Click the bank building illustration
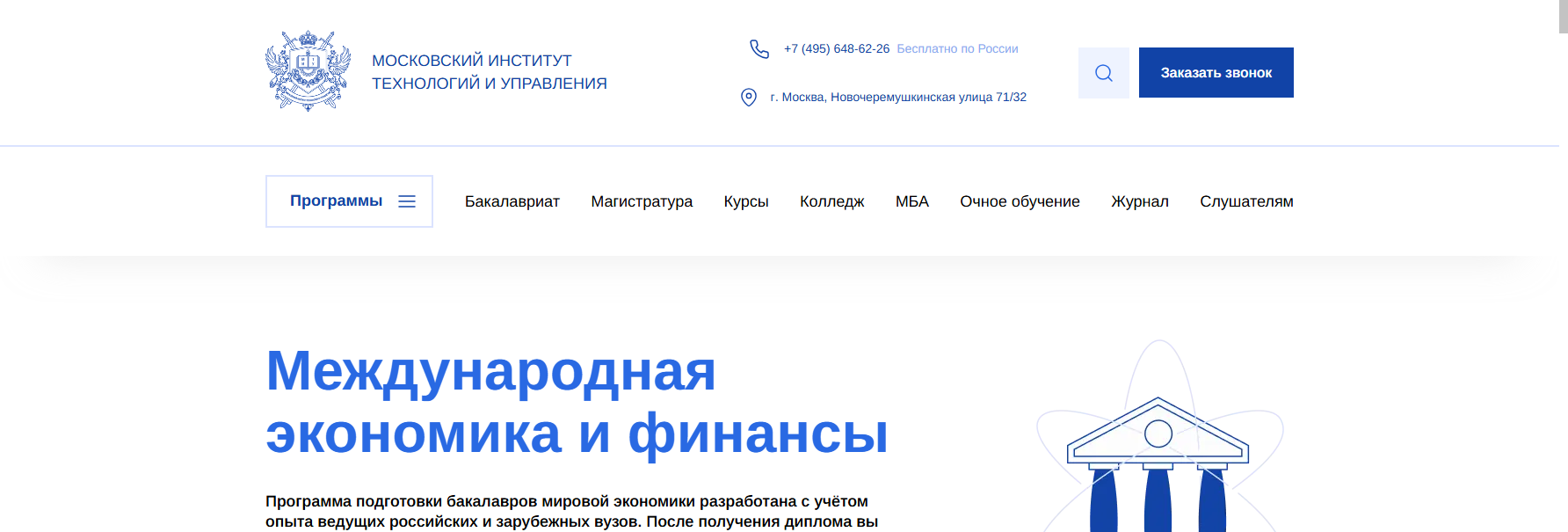This screenshot has height=532, width=1568. [x=1158, y=437]
